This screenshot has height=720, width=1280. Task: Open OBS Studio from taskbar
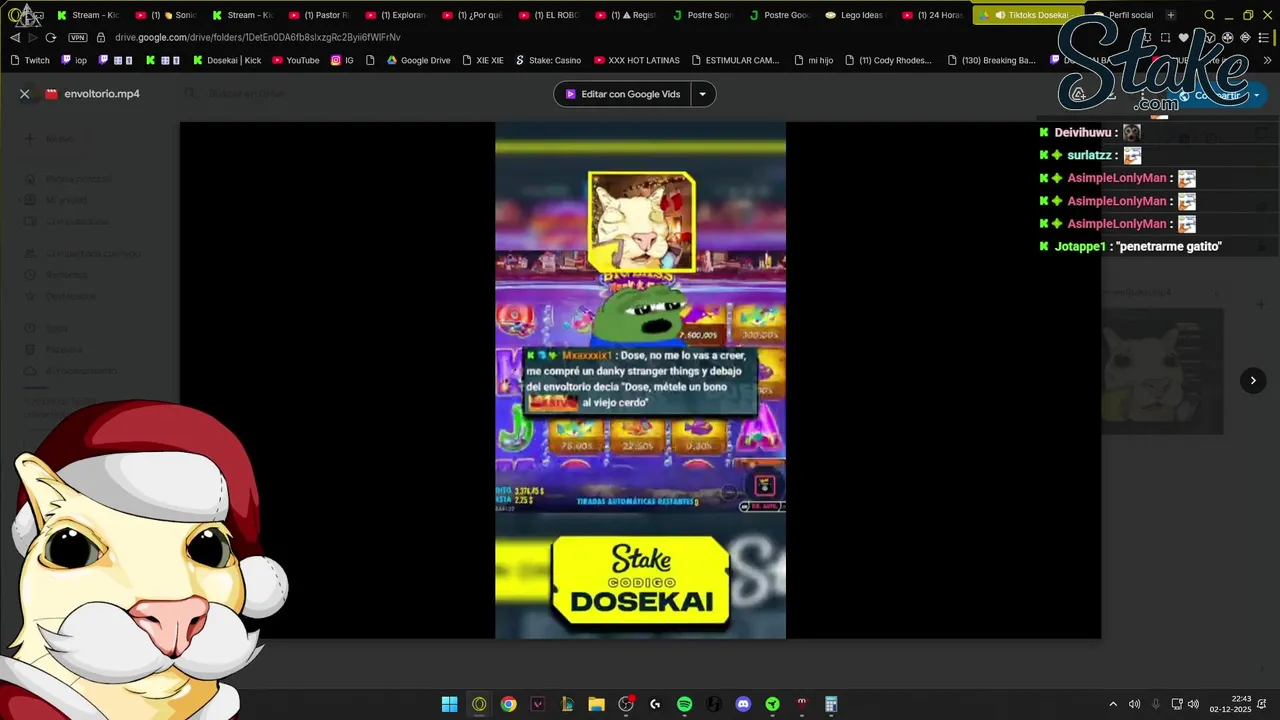tap(626, 704)
